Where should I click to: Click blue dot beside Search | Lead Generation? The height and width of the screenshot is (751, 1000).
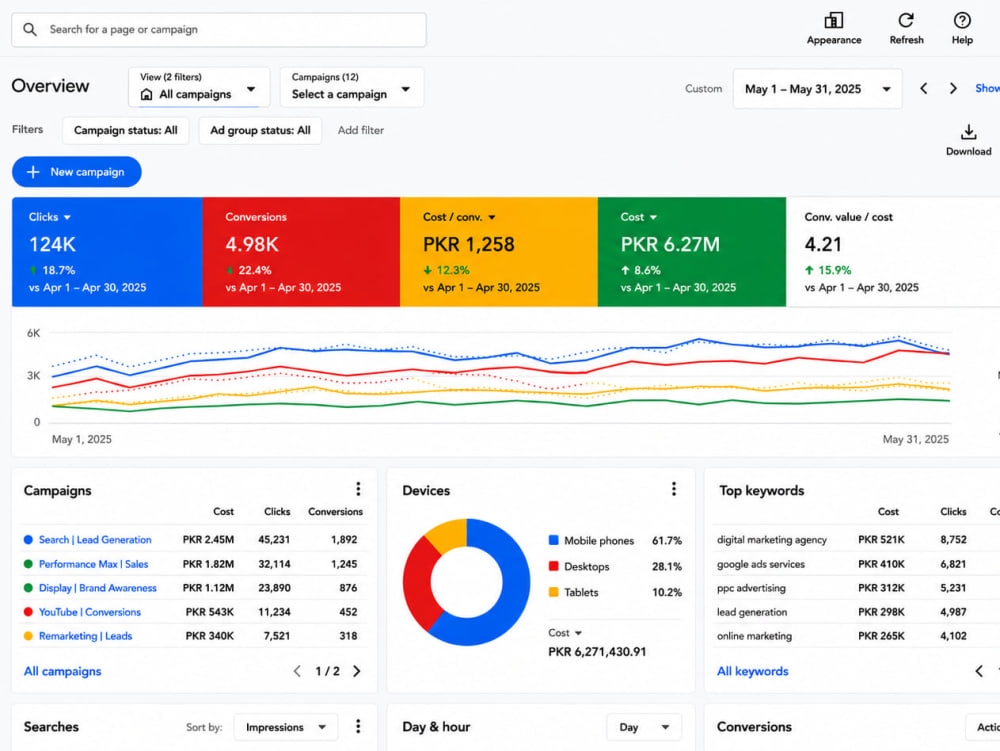(x=28, y=540)
